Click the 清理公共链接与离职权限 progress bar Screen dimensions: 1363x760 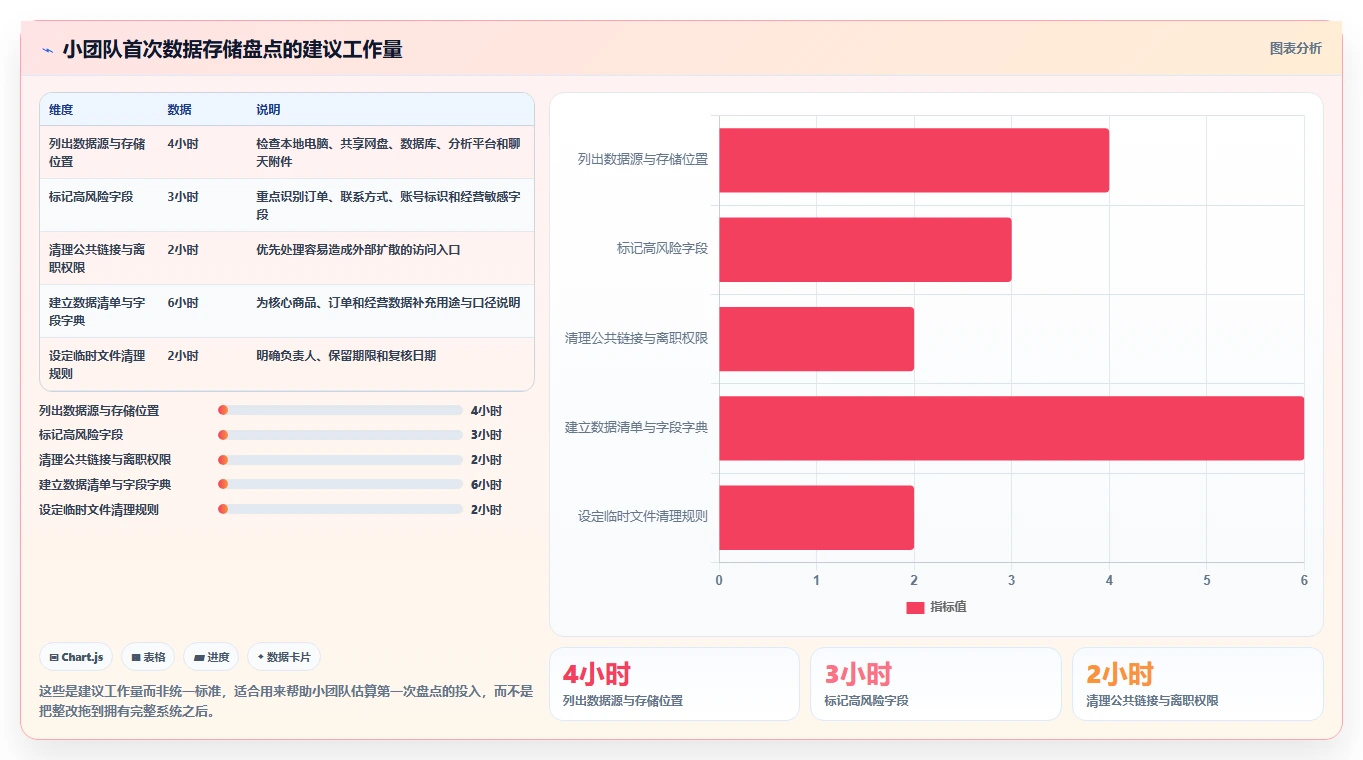(340, 460)
